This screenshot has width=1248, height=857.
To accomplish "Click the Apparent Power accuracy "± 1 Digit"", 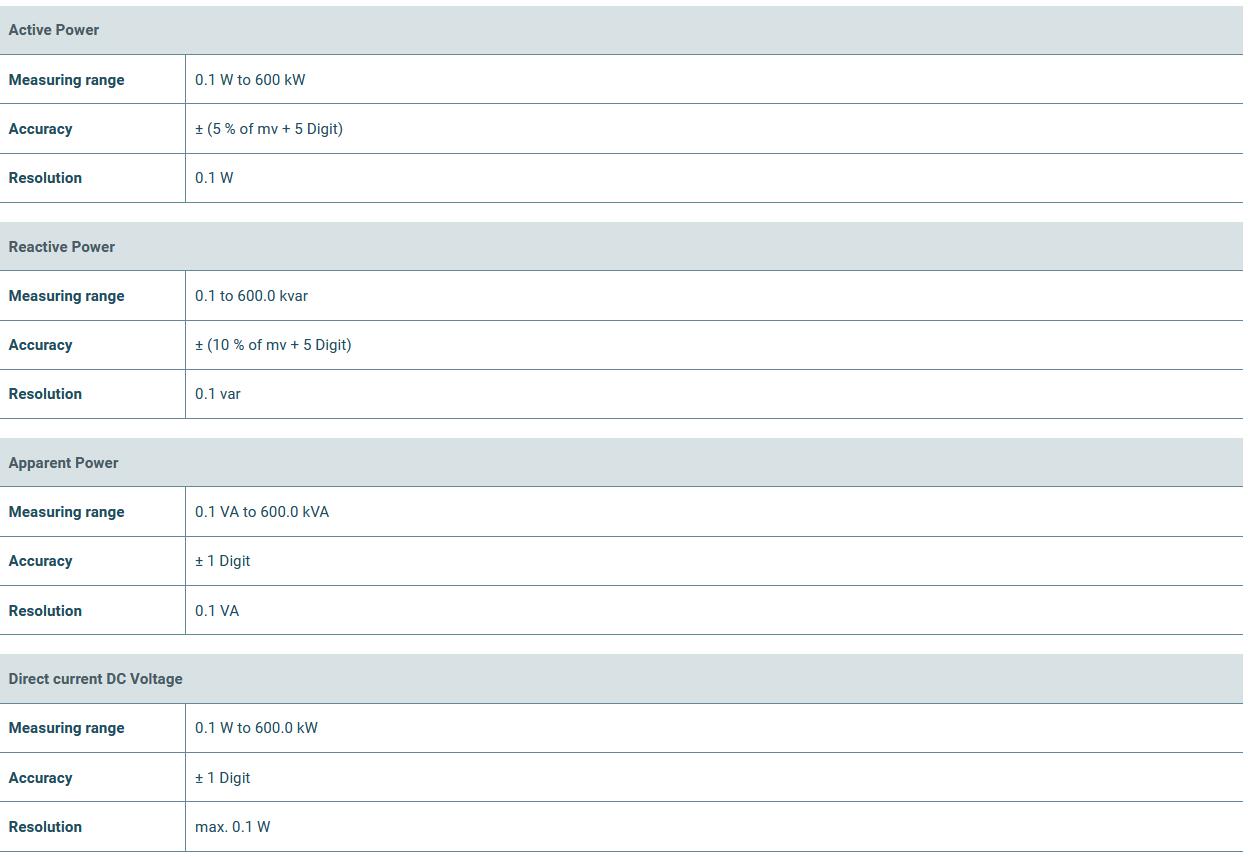I will tap(223, 561).
